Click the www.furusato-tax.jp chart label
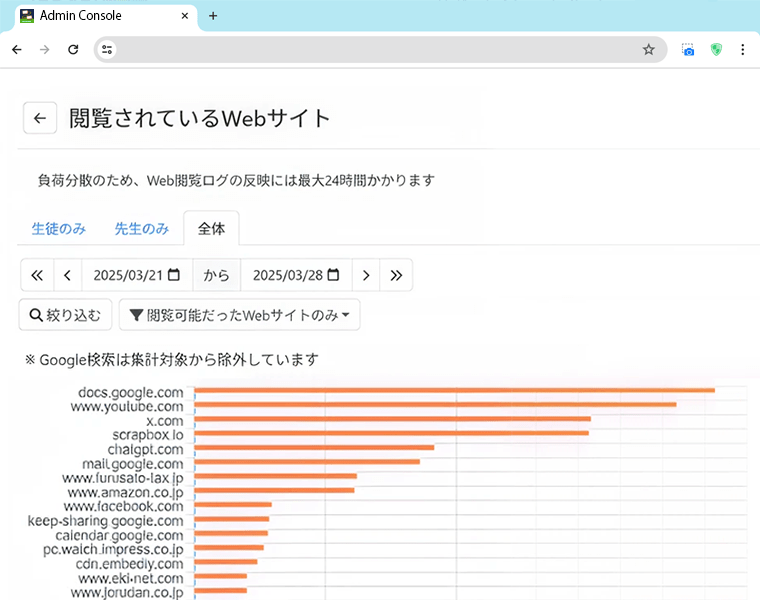 123,478
